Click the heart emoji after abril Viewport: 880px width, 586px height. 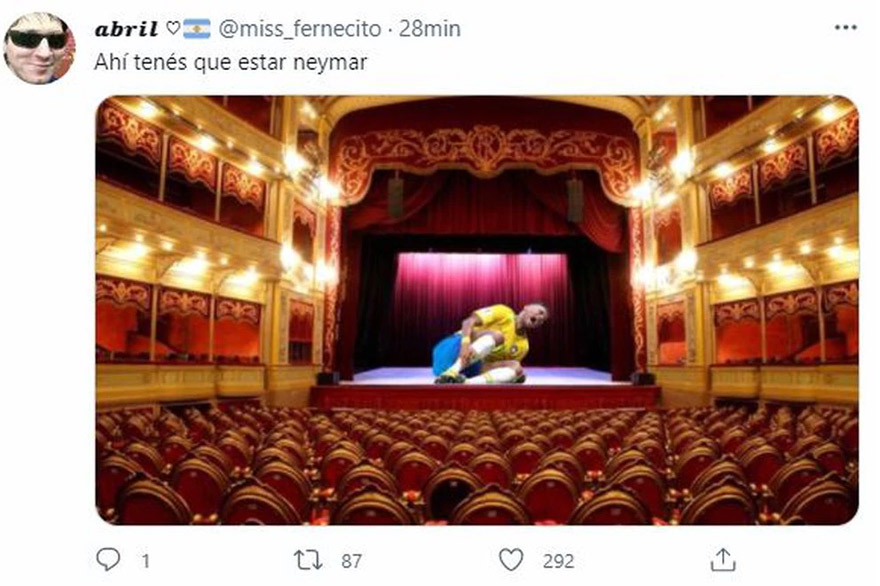173,28
